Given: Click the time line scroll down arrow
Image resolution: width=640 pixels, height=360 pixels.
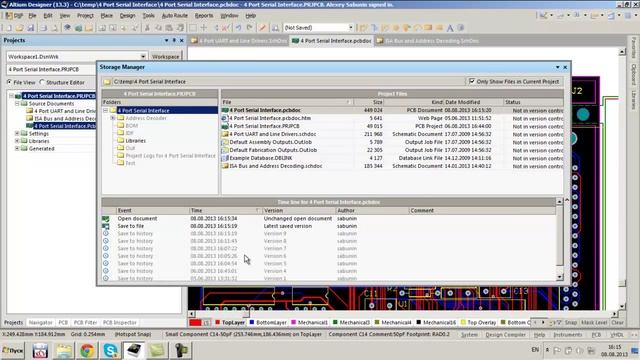Looking at the screenshot, I should coord(560,277).
